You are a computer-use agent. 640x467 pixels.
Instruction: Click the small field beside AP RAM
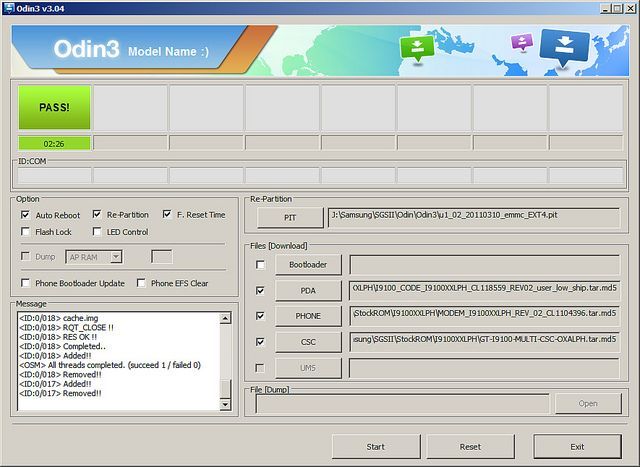pyautogui.click(x=162, y=257)
